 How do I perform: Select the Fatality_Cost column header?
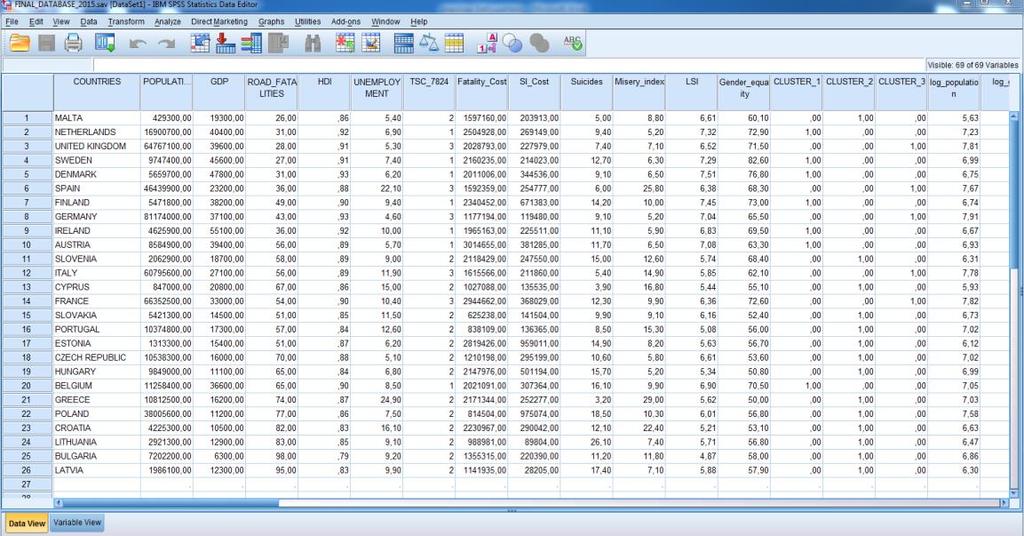tap(481, 92)
